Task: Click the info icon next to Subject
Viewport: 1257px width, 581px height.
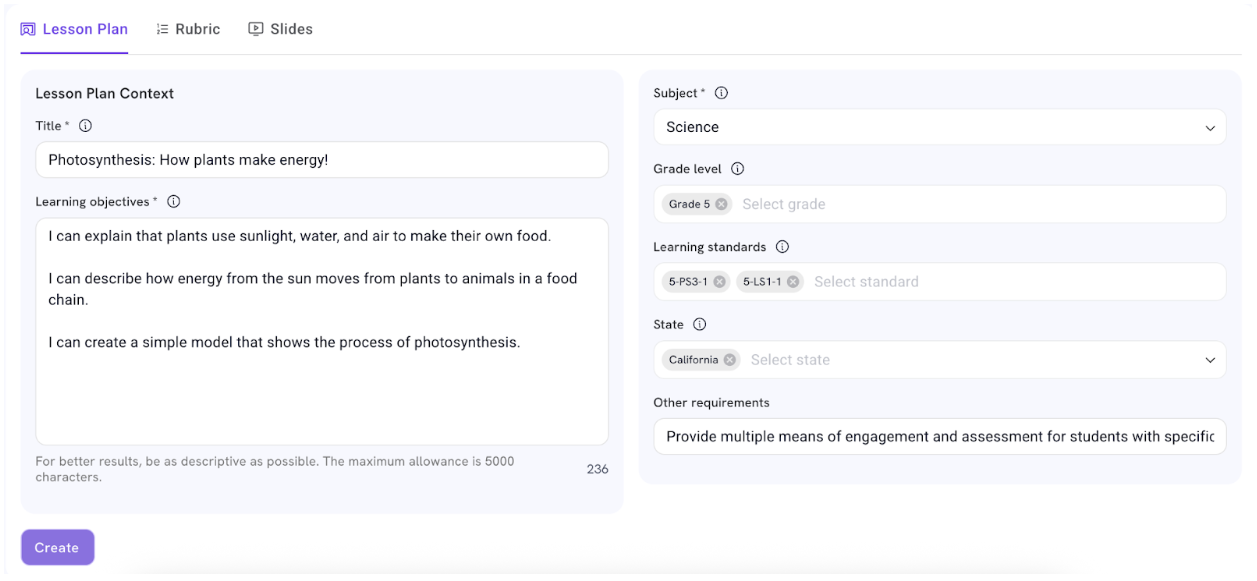Action: click(x=721, y=93)
